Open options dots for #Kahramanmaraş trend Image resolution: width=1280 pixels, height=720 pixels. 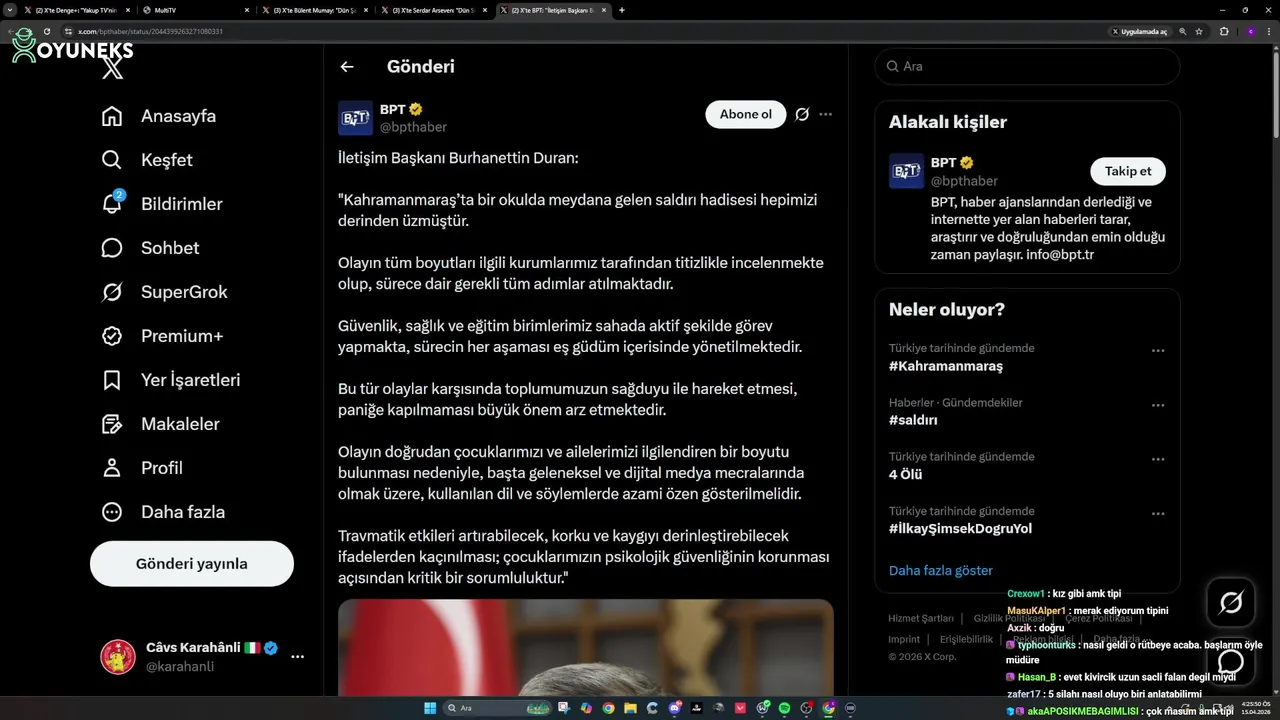tap(1158, 351)
